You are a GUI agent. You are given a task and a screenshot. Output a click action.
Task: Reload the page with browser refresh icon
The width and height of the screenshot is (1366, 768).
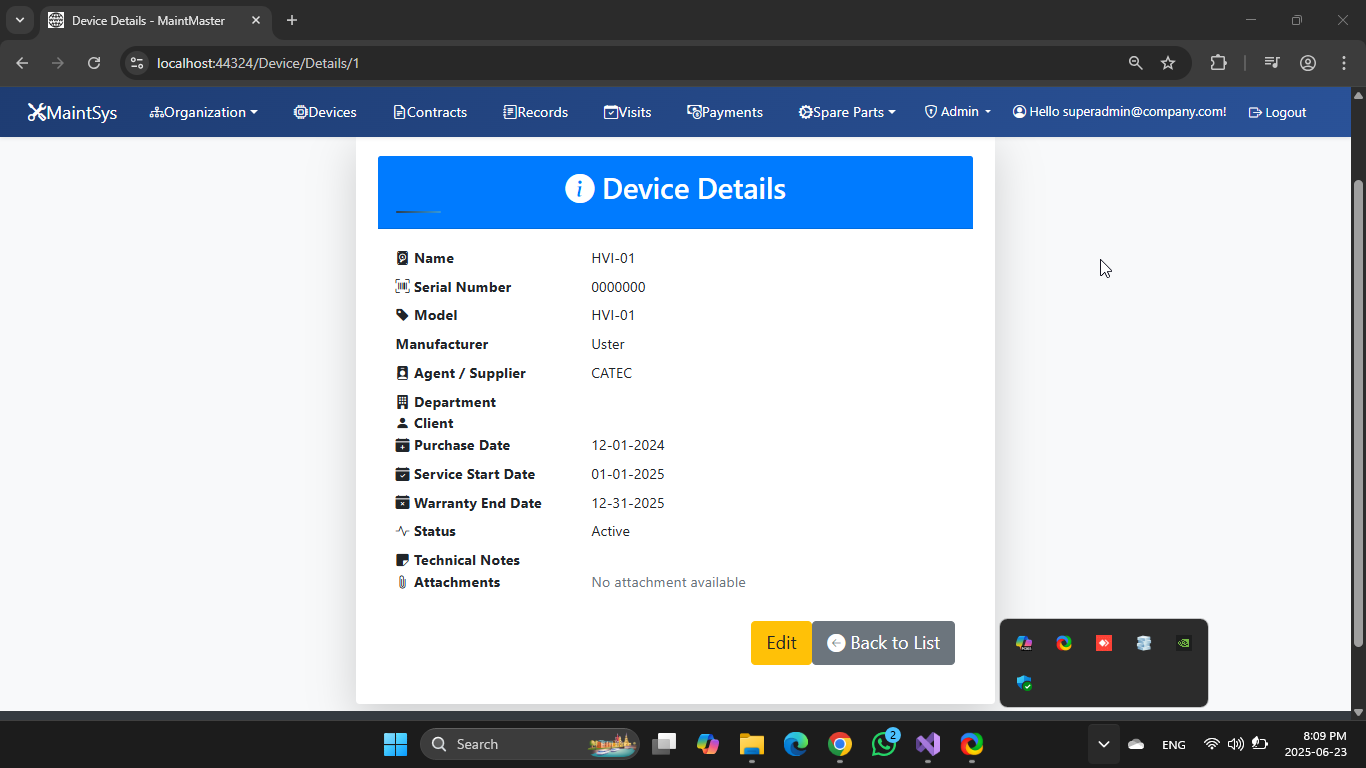(x=94, y=63)
